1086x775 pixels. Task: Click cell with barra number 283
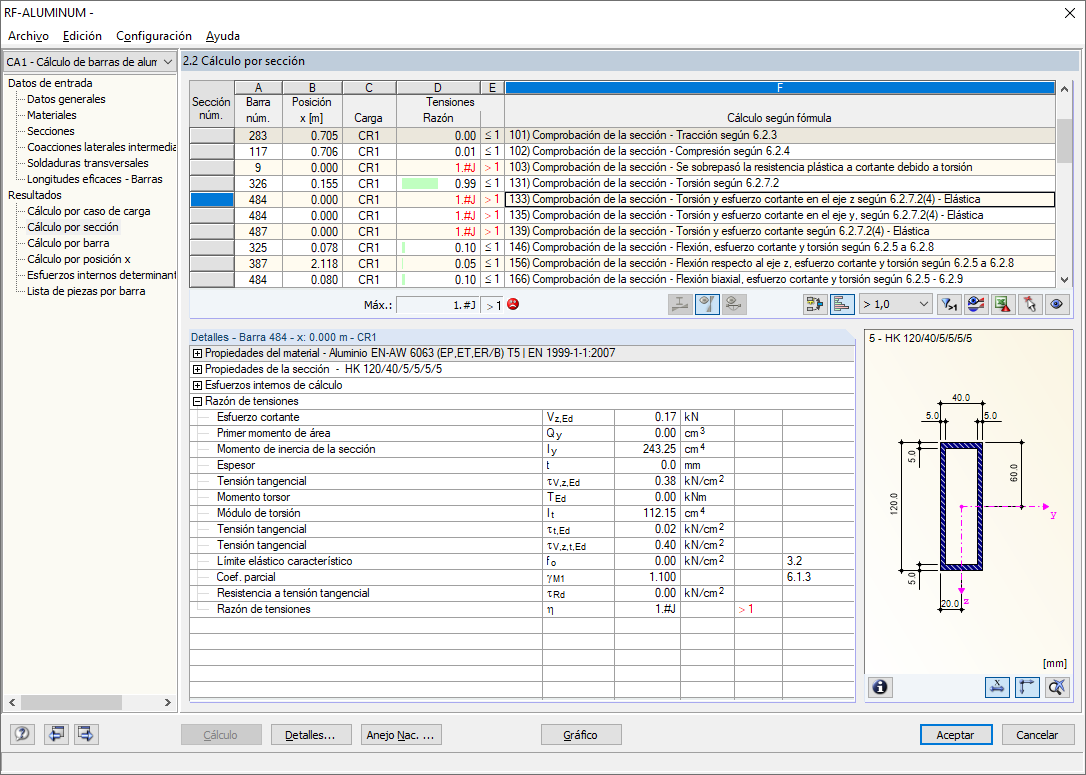258,136
